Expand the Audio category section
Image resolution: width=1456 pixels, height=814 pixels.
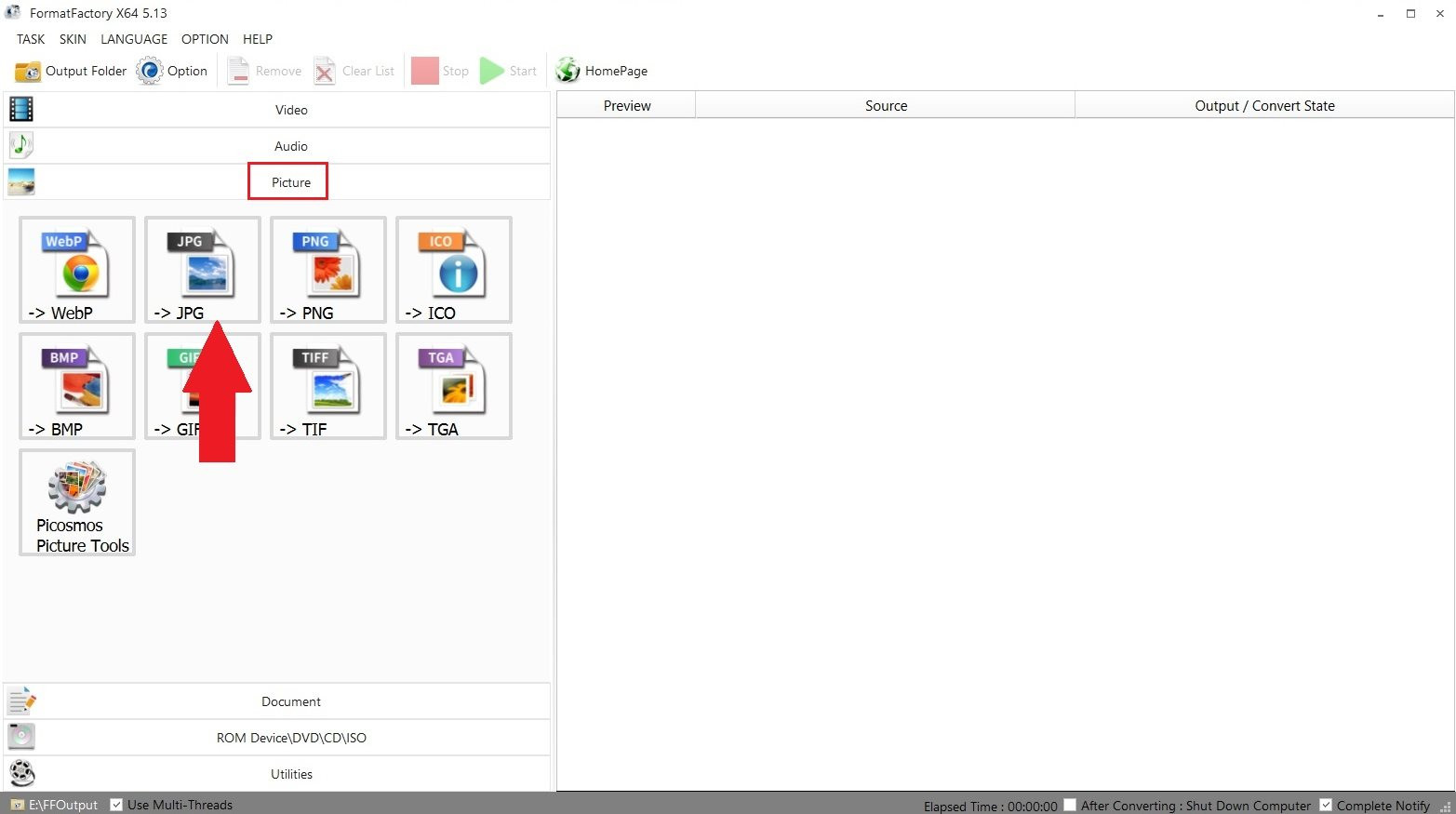tap(277, 146)
